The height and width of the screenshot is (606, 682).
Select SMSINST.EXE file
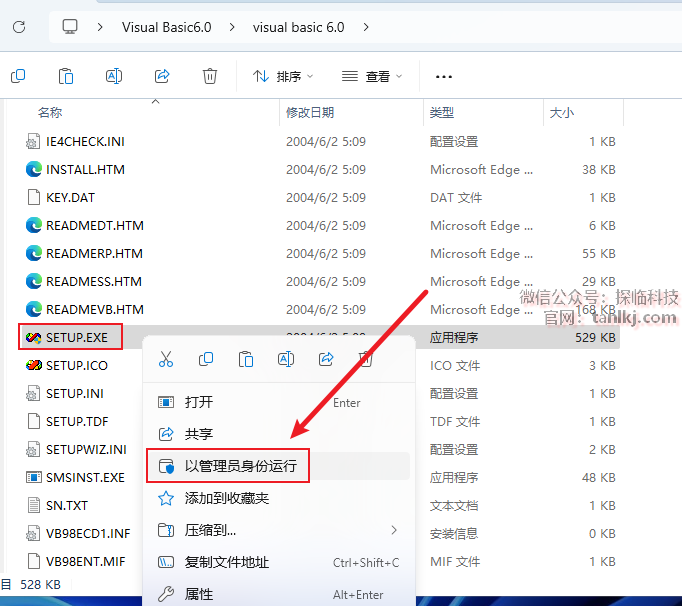(85, 477)
